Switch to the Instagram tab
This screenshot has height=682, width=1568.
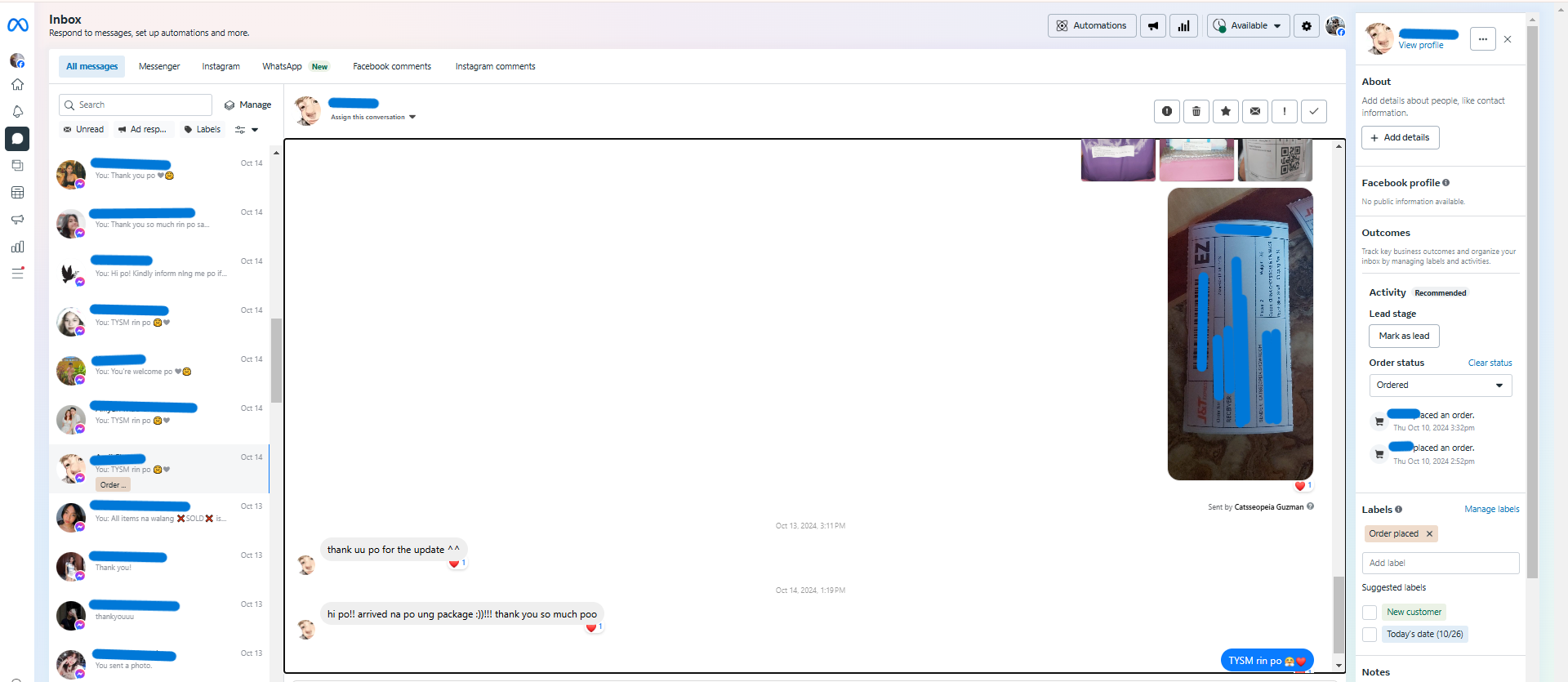[221, 67]
